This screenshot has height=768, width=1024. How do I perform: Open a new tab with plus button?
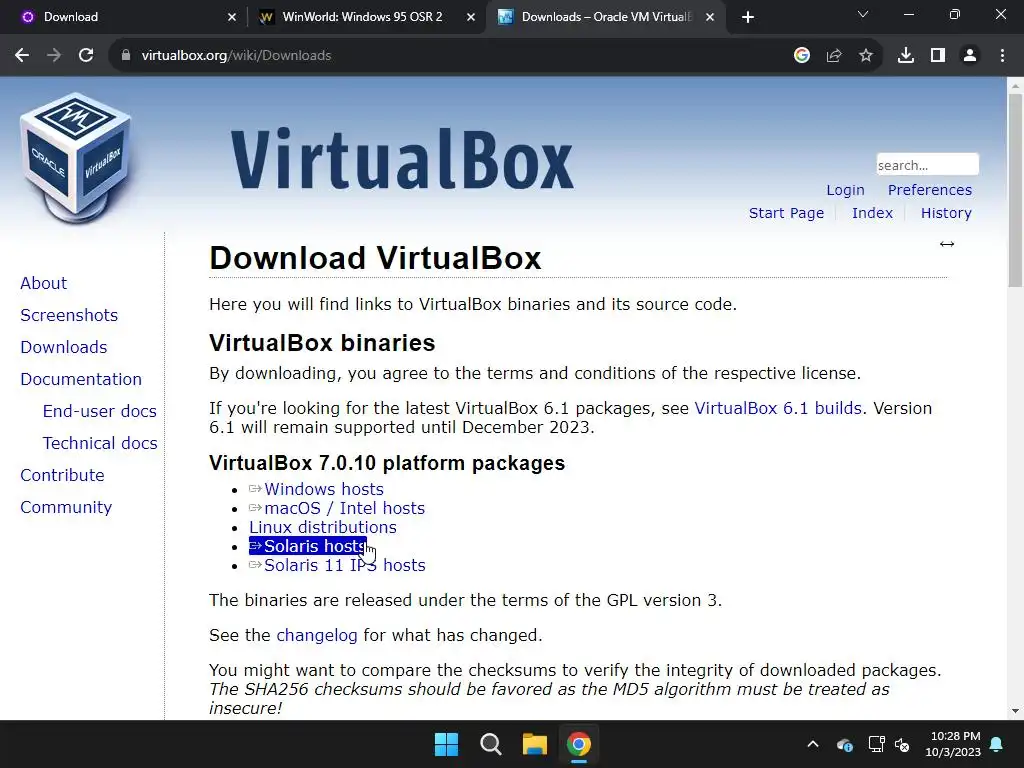(748, 17)
